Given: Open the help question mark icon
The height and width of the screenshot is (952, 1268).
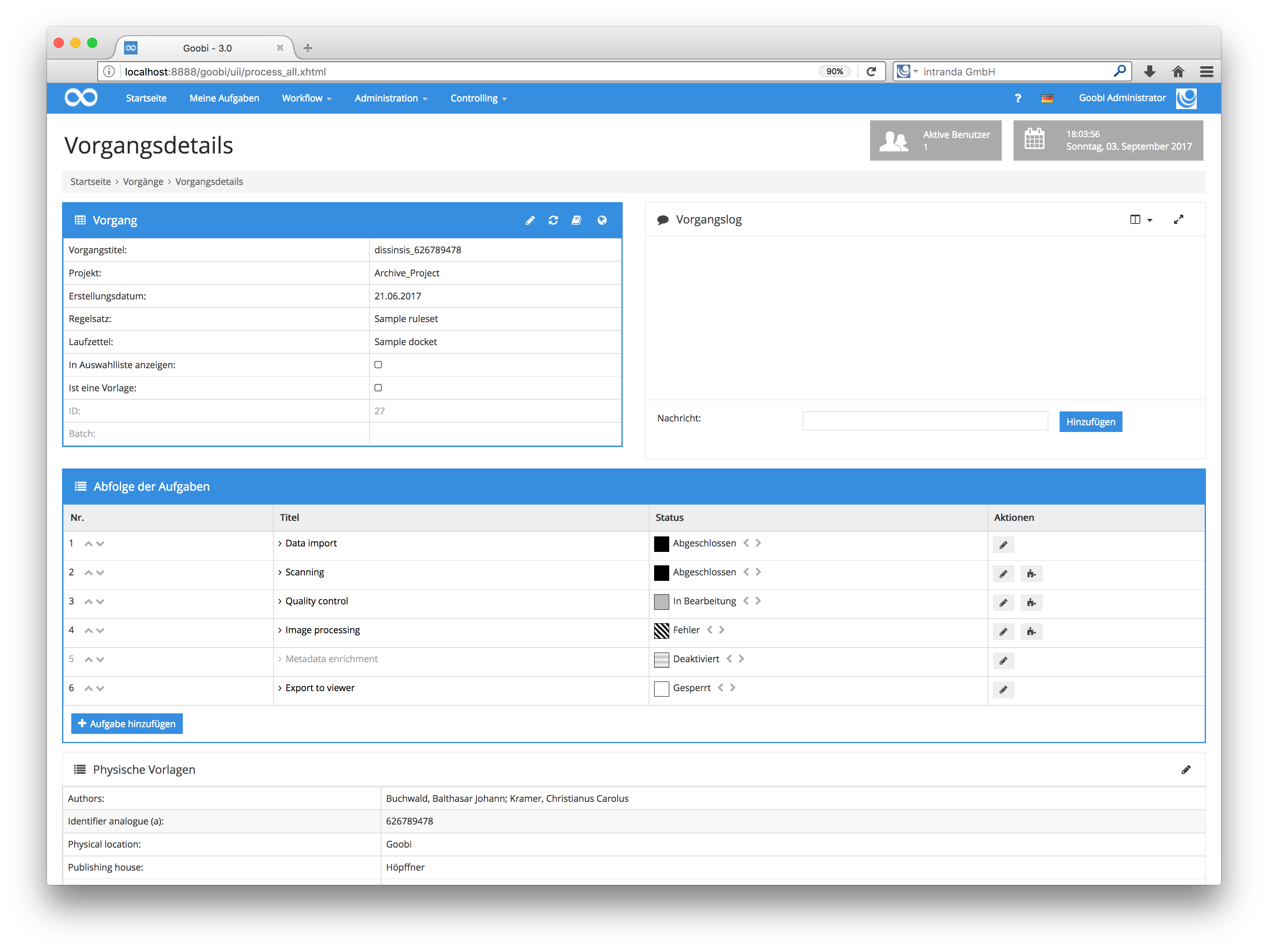Looking at the screenshot, I should click(x=1018, y=98).
